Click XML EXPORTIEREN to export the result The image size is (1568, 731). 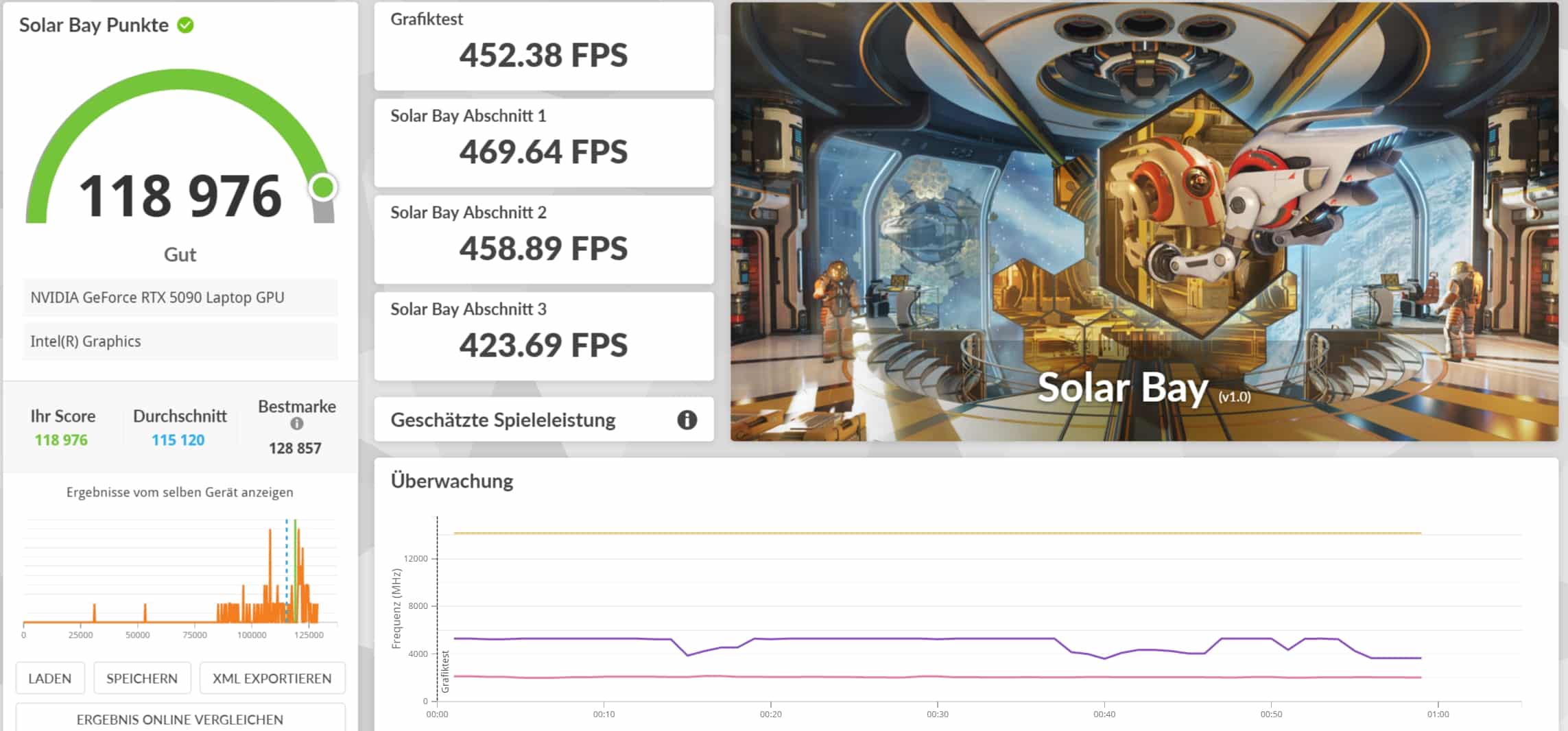[x=272, y=678]
